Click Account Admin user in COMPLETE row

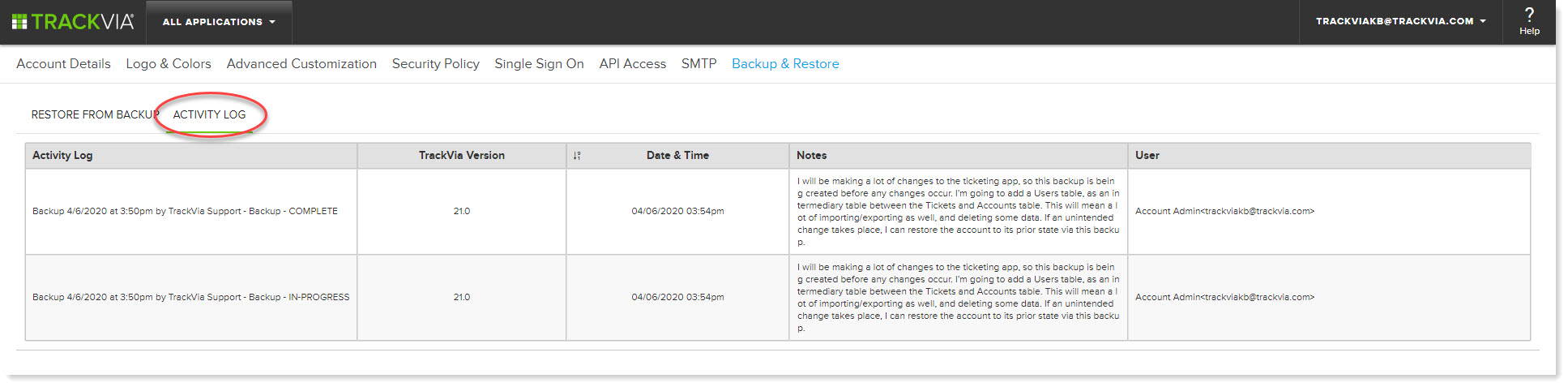point(1224,211)
